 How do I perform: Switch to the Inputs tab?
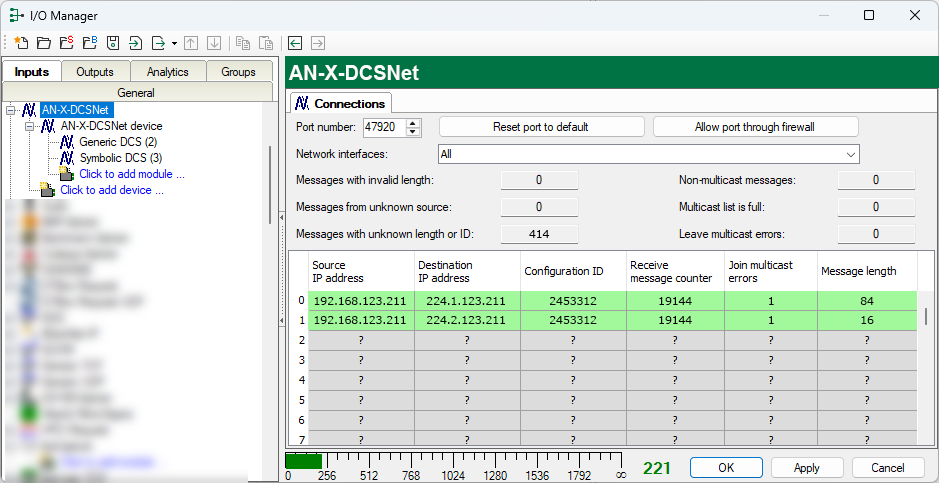(x=32, y=71)
